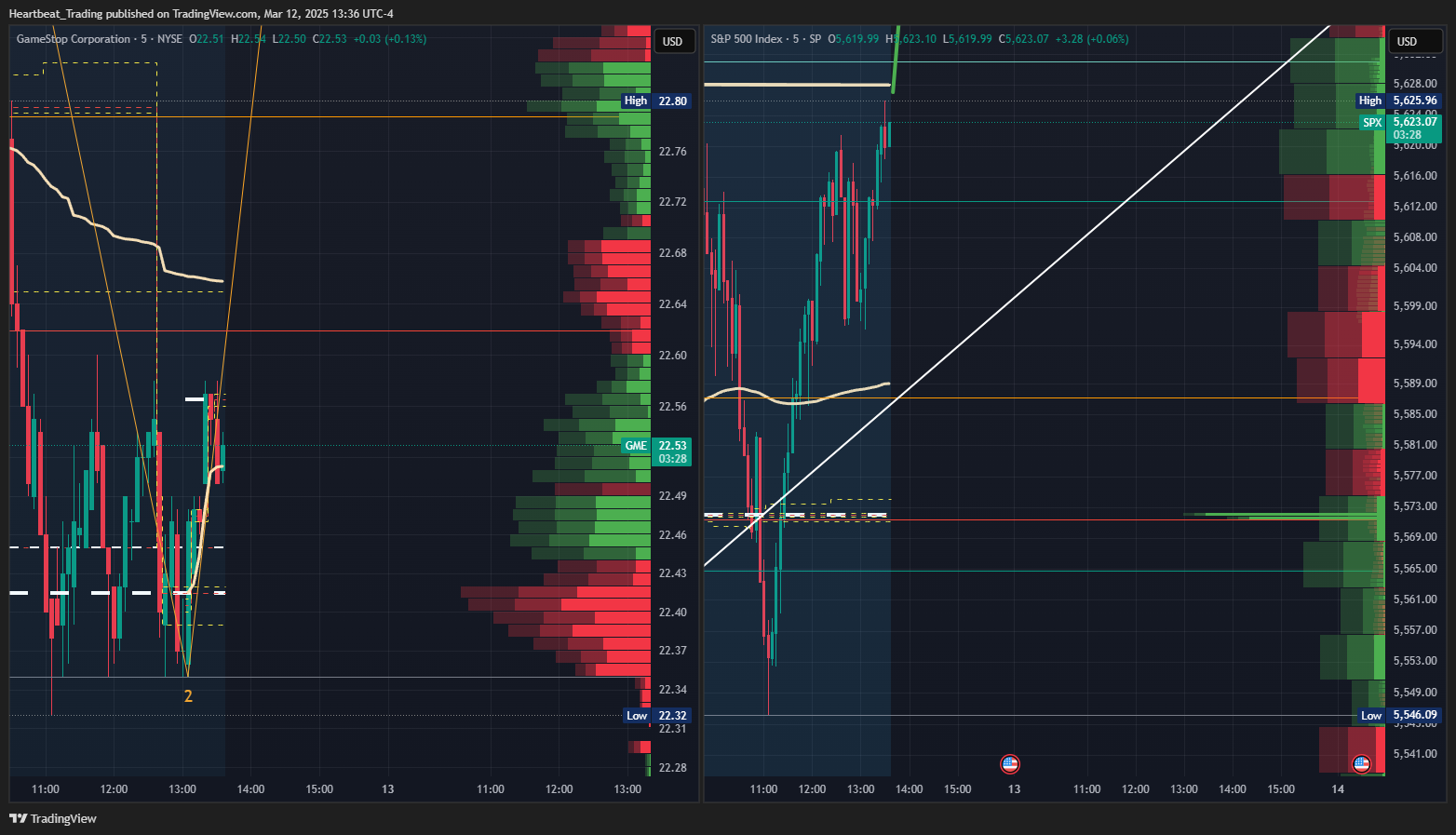Screen dimensions: 1456x835
Task: Click the S&P 500 close value C5,623.07
Action: coord(1024,39)
